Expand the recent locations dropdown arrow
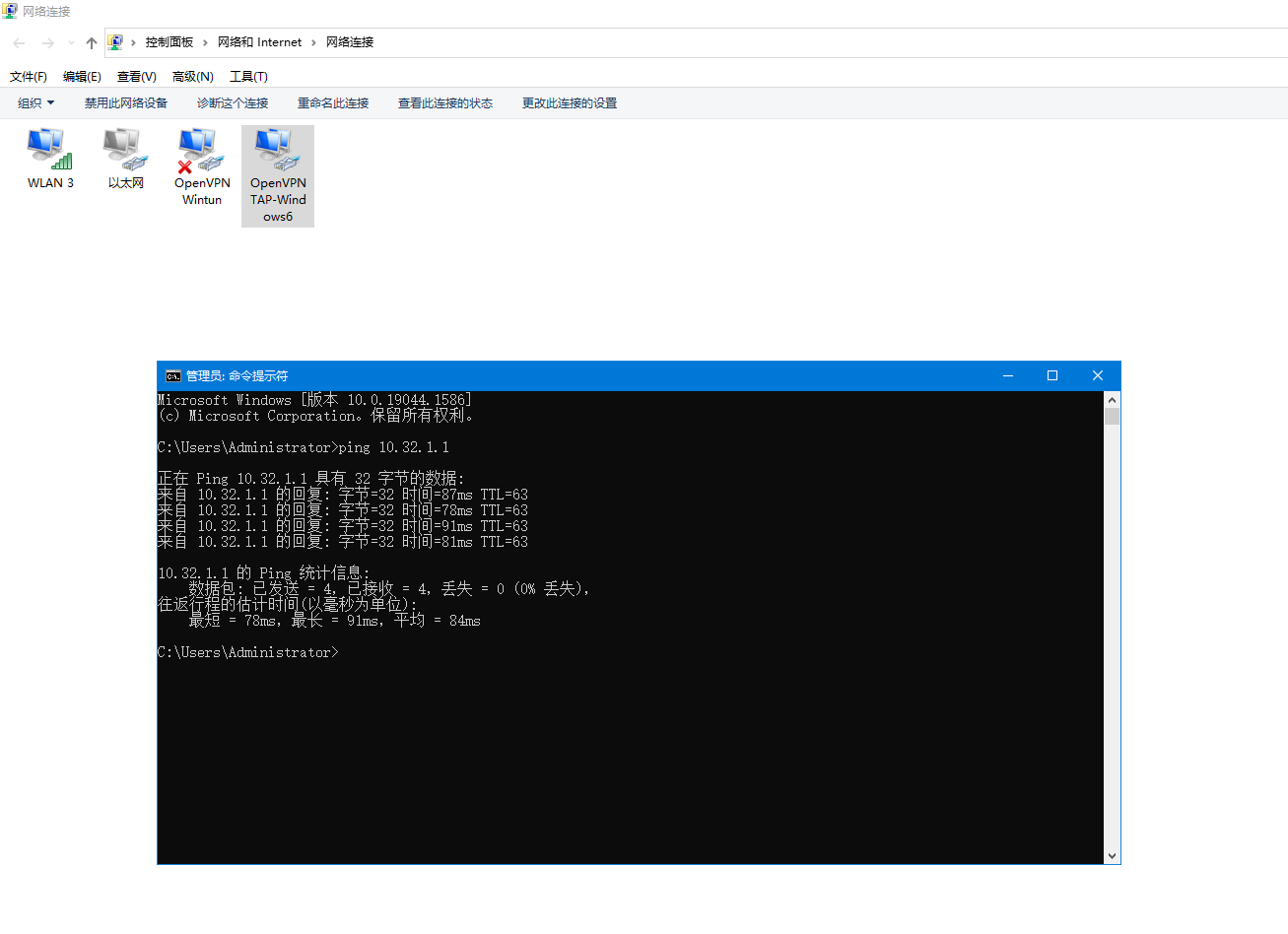 click(71, 42)
